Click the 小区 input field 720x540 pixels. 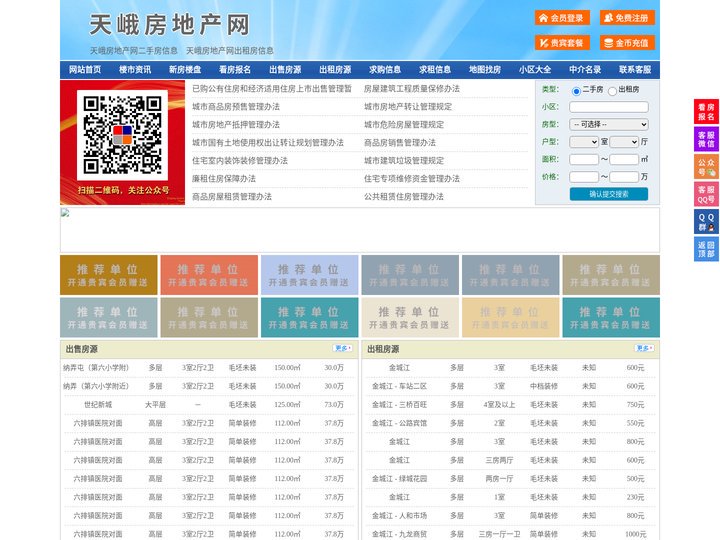pos(609,107)
